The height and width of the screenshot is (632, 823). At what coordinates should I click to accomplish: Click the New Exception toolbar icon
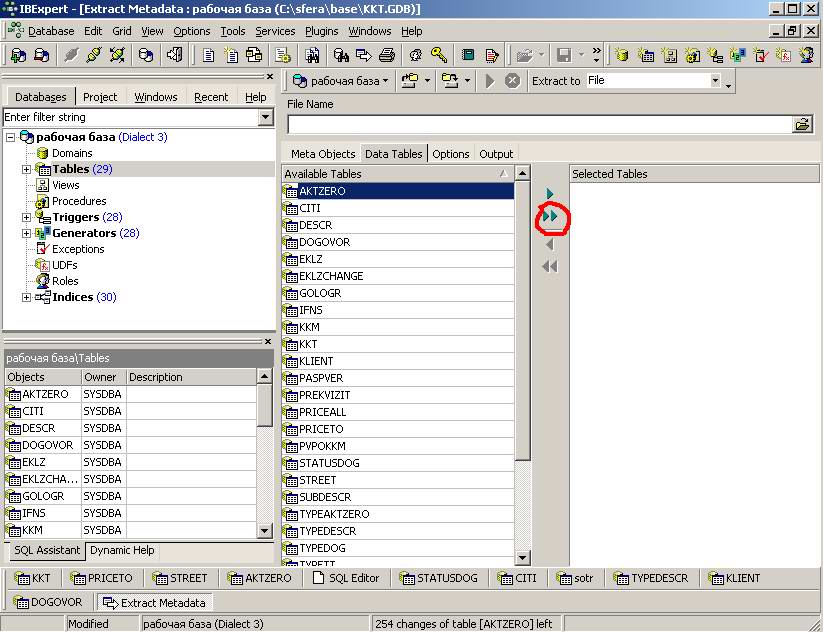pyautogui.click(x=761, y=55)
